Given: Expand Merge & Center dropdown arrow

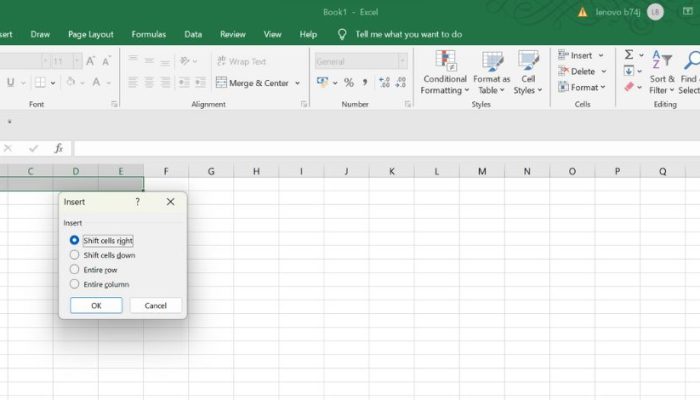Looking at the screenshot, I should (x=297, y=83).
